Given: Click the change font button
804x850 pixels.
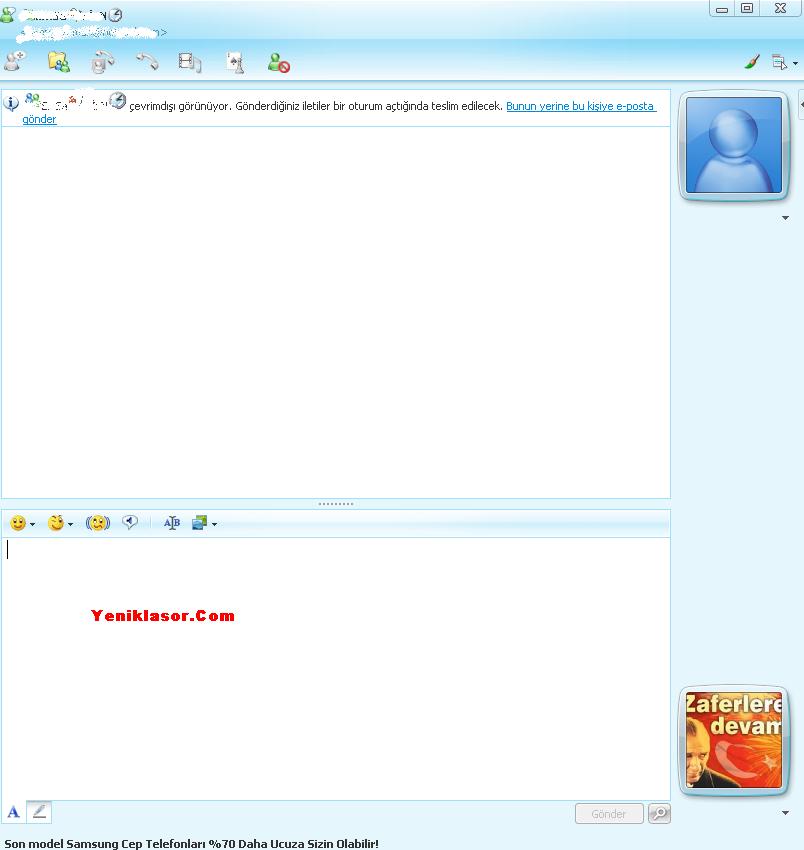Looking at the screenshot, I should coord(14,812).
